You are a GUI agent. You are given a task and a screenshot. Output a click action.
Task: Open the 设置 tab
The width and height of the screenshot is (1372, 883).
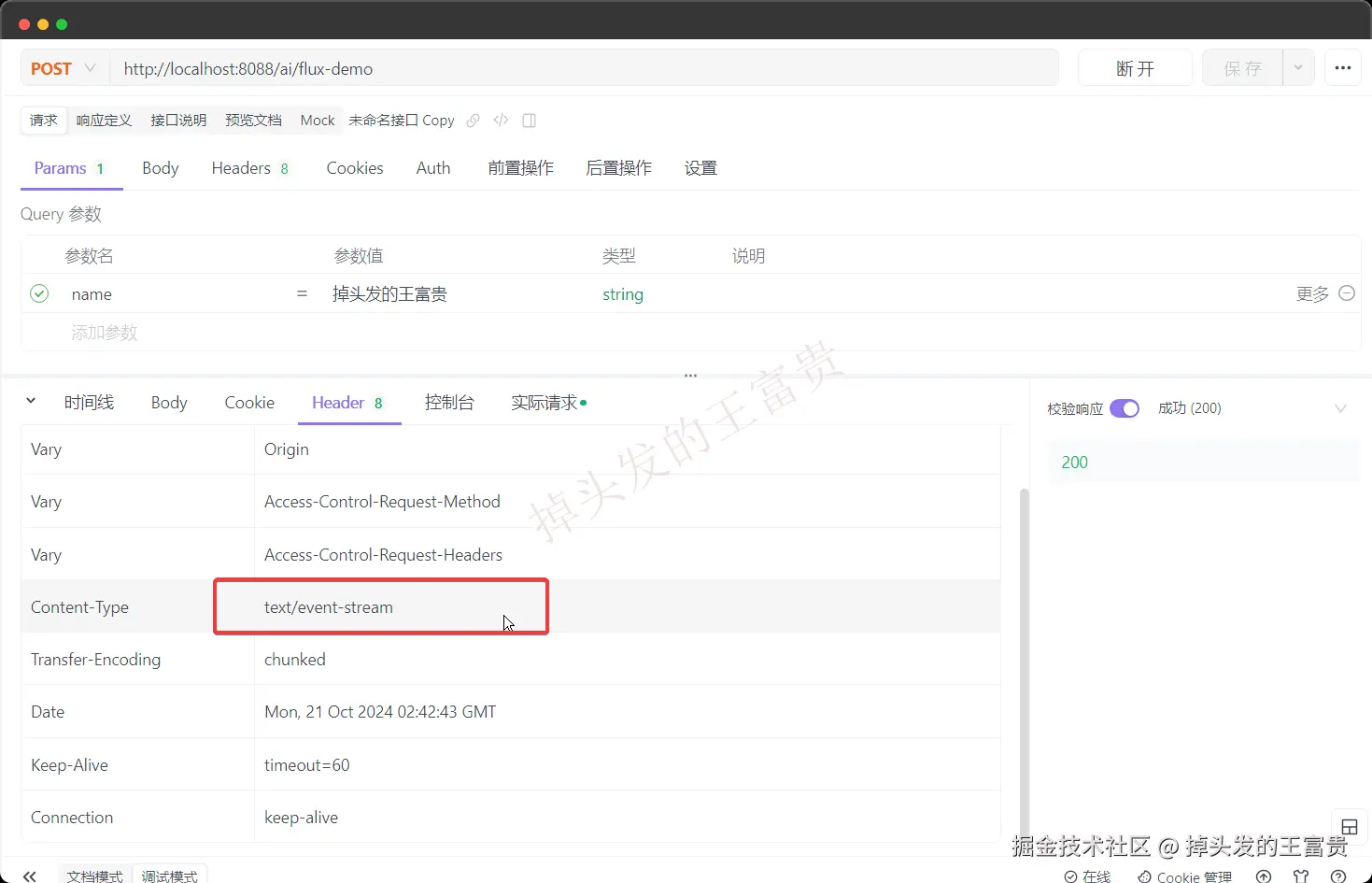pyautogui.click(x=700, y=168)
